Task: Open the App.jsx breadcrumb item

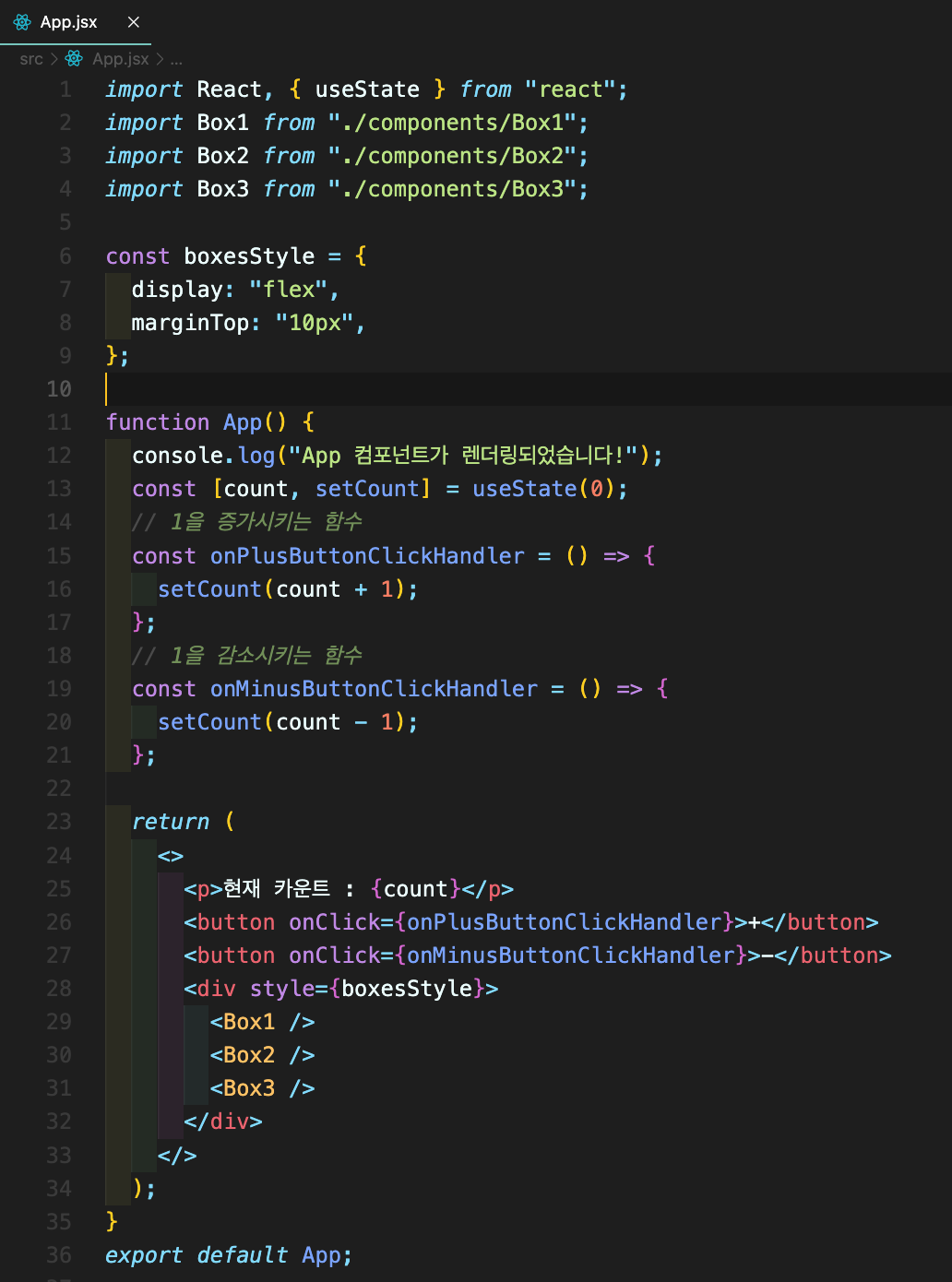Action: point(120,59)
